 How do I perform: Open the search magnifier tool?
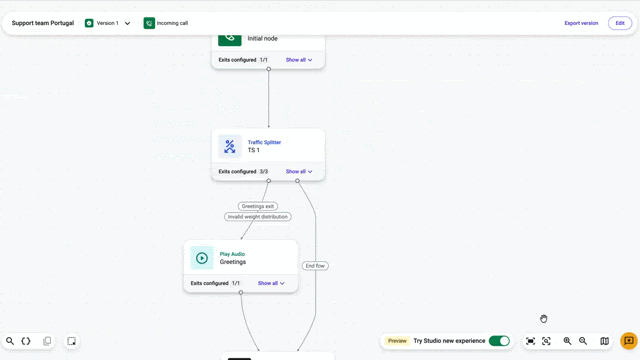click(10, 341)
